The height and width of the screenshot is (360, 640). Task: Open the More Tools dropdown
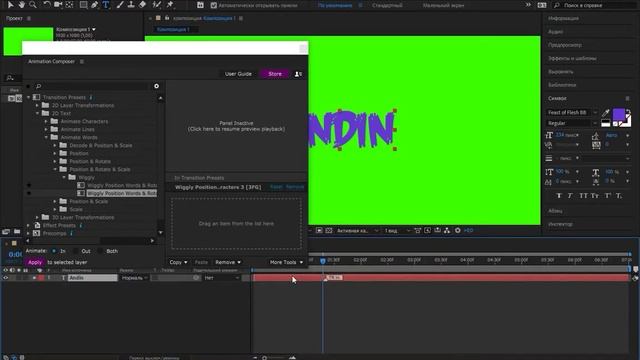pyautogui.click(x=287, y=262)
